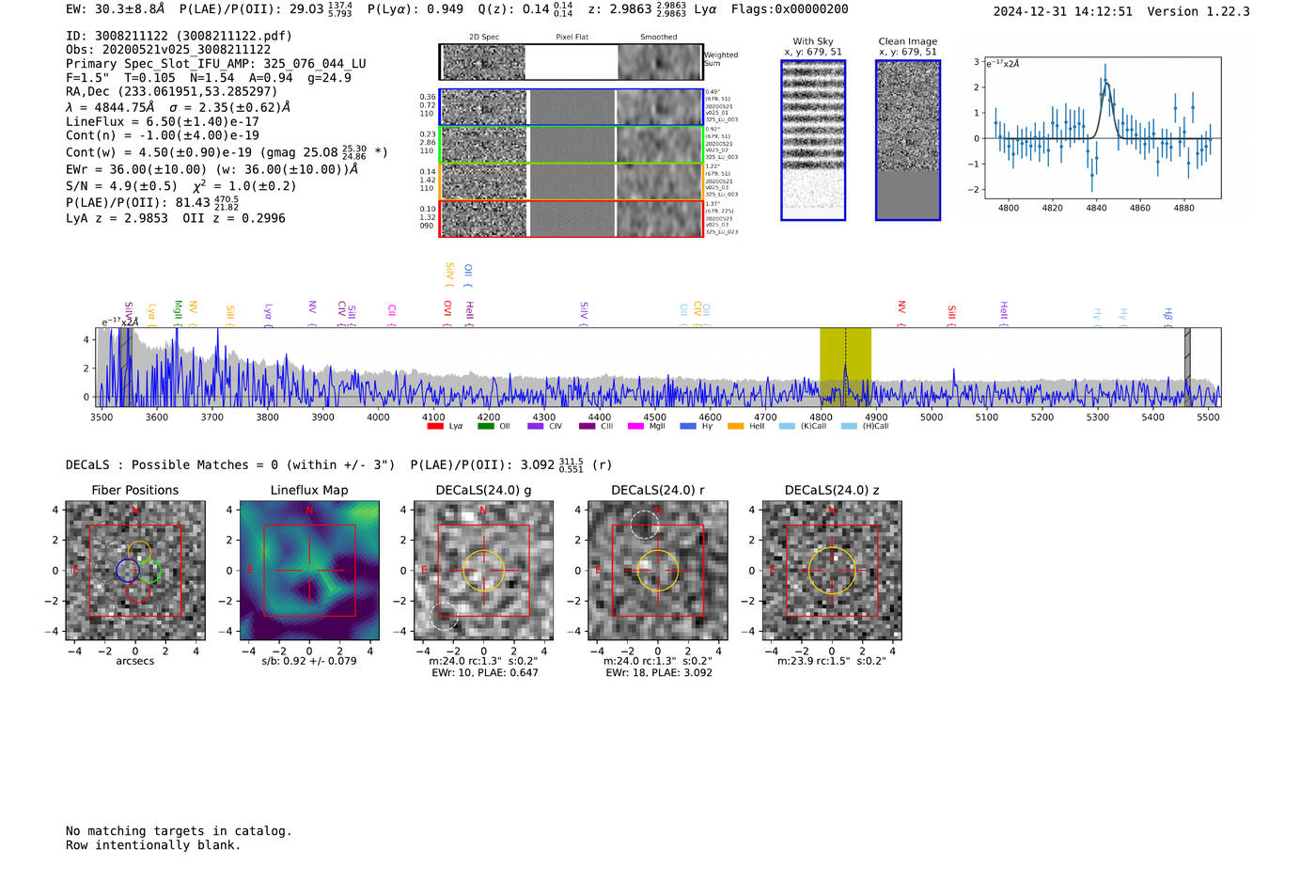Open the DECaLS(24.0) g cutout

[484, 571]
